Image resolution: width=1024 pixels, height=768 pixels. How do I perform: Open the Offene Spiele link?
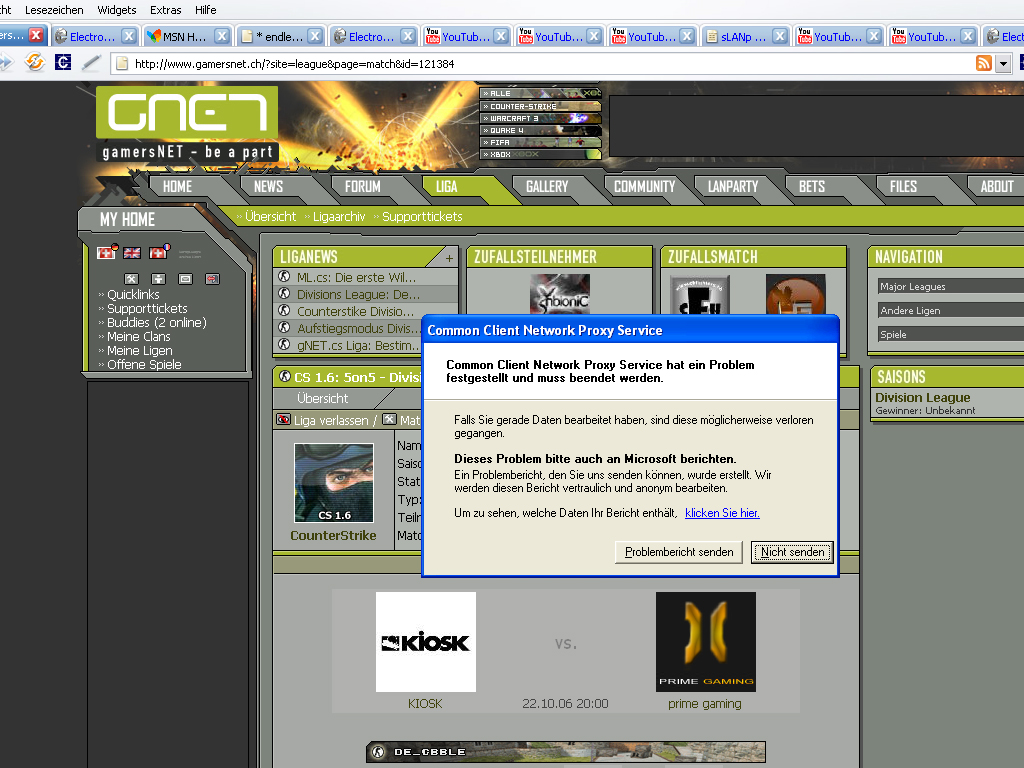144,364
